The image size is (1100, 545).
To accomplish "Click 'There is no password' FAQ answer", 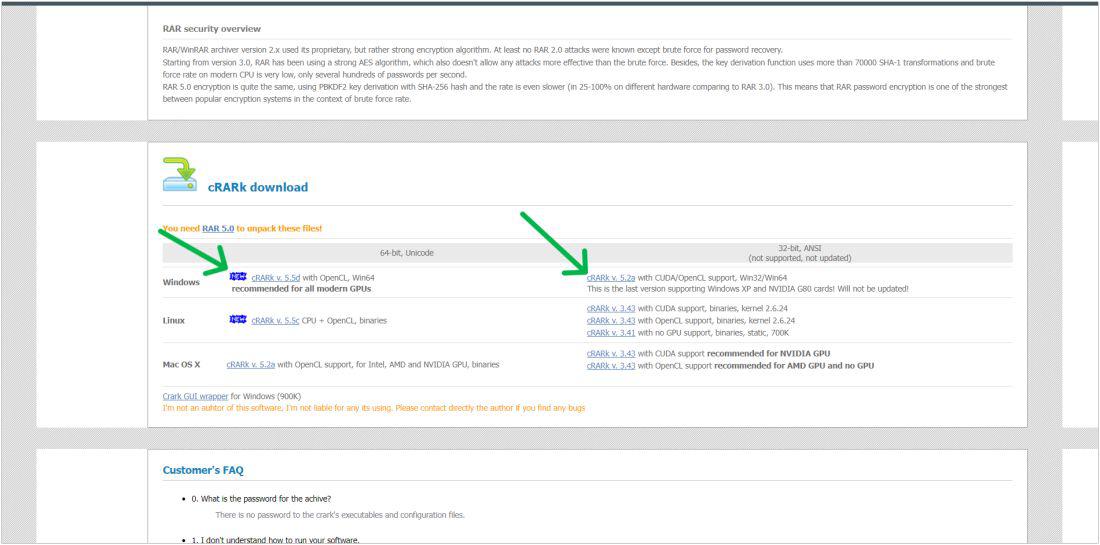I will [340, 515].
